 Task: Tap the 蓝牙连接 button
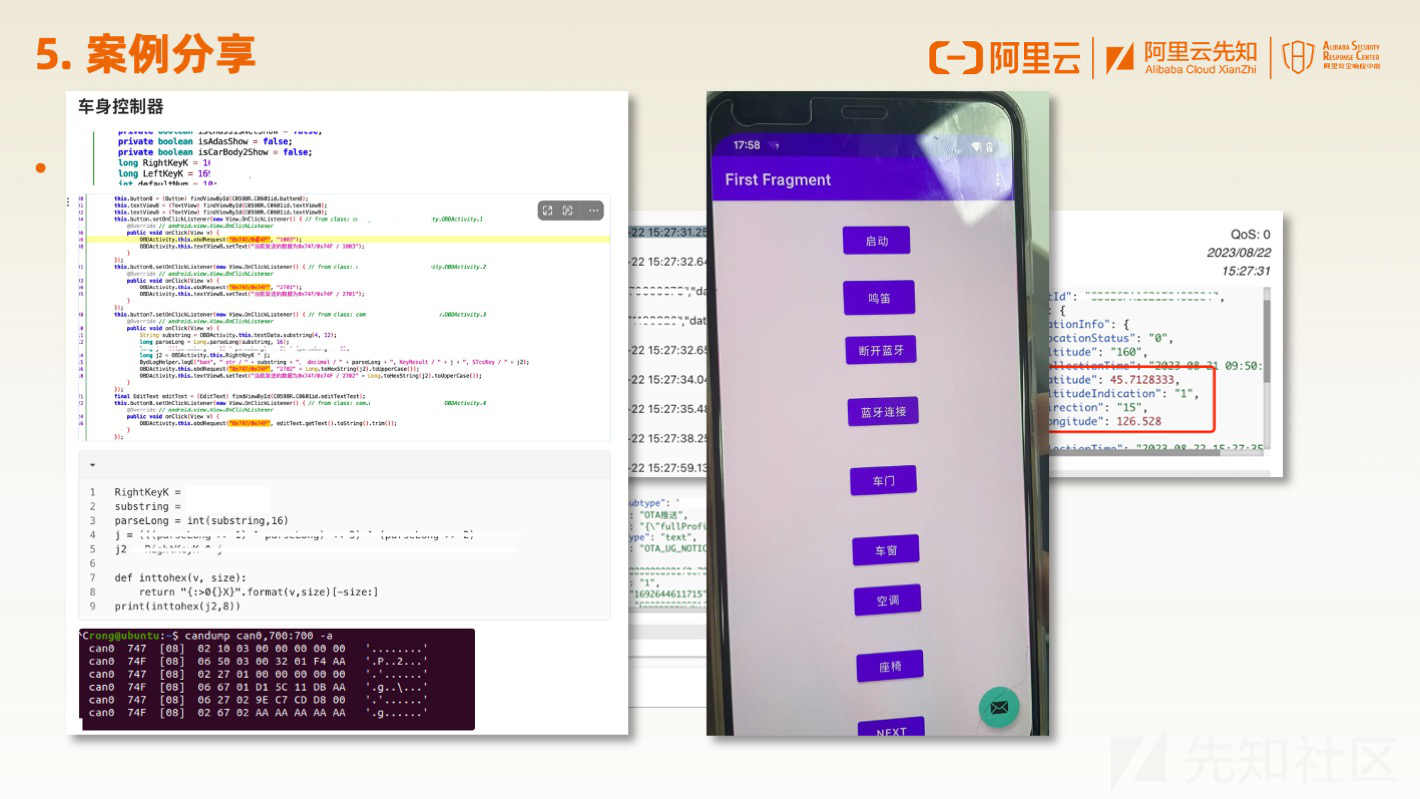(x=883, y=411)
